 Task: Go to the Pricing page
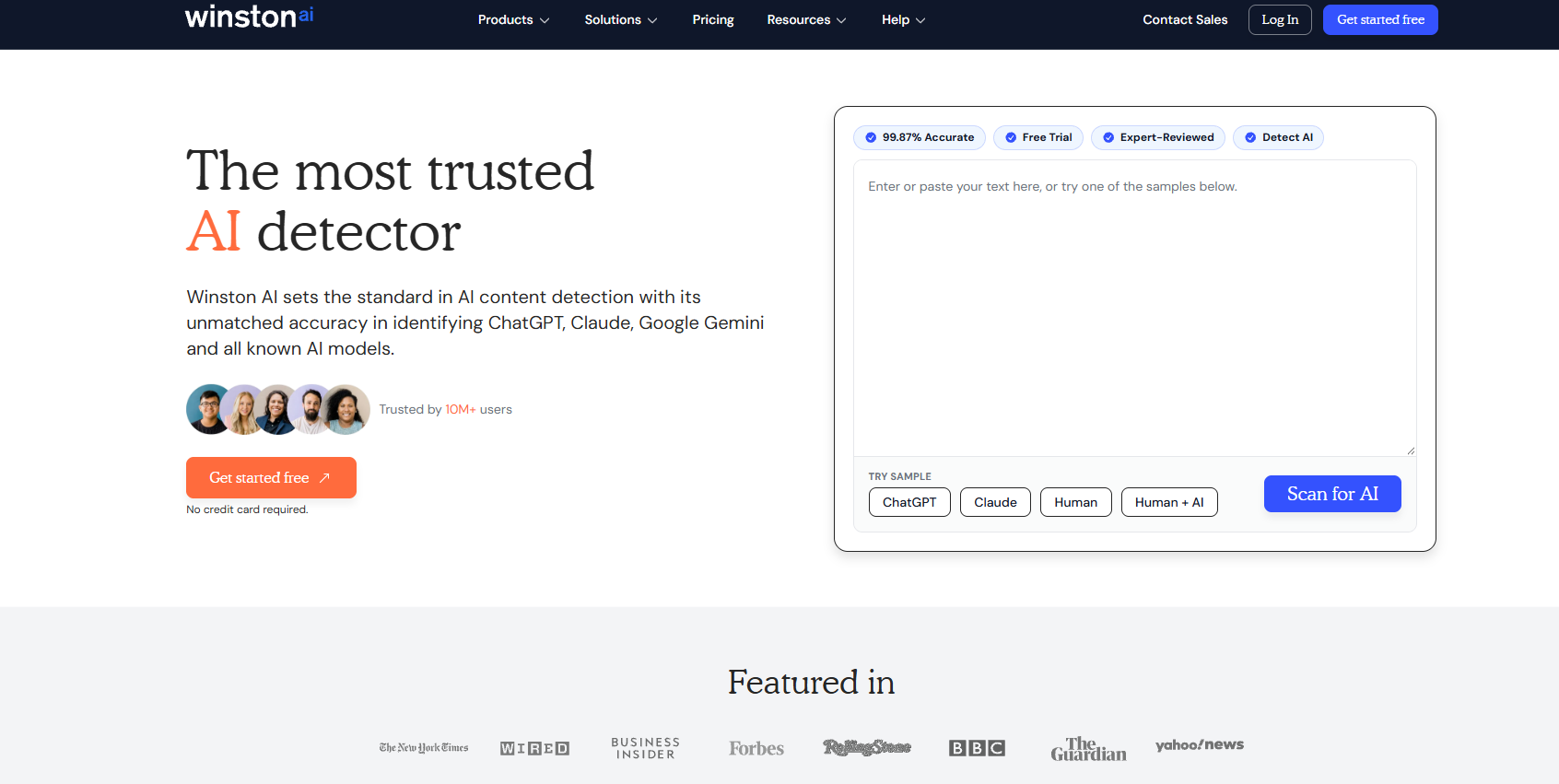click(x=713, y=19)
